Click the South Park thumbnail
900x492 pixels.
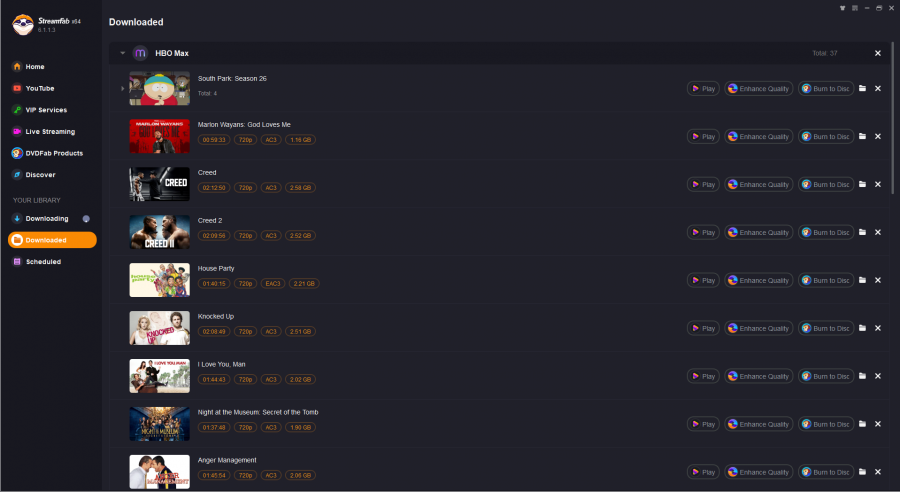pyautogui.click(x=160, y=88)
